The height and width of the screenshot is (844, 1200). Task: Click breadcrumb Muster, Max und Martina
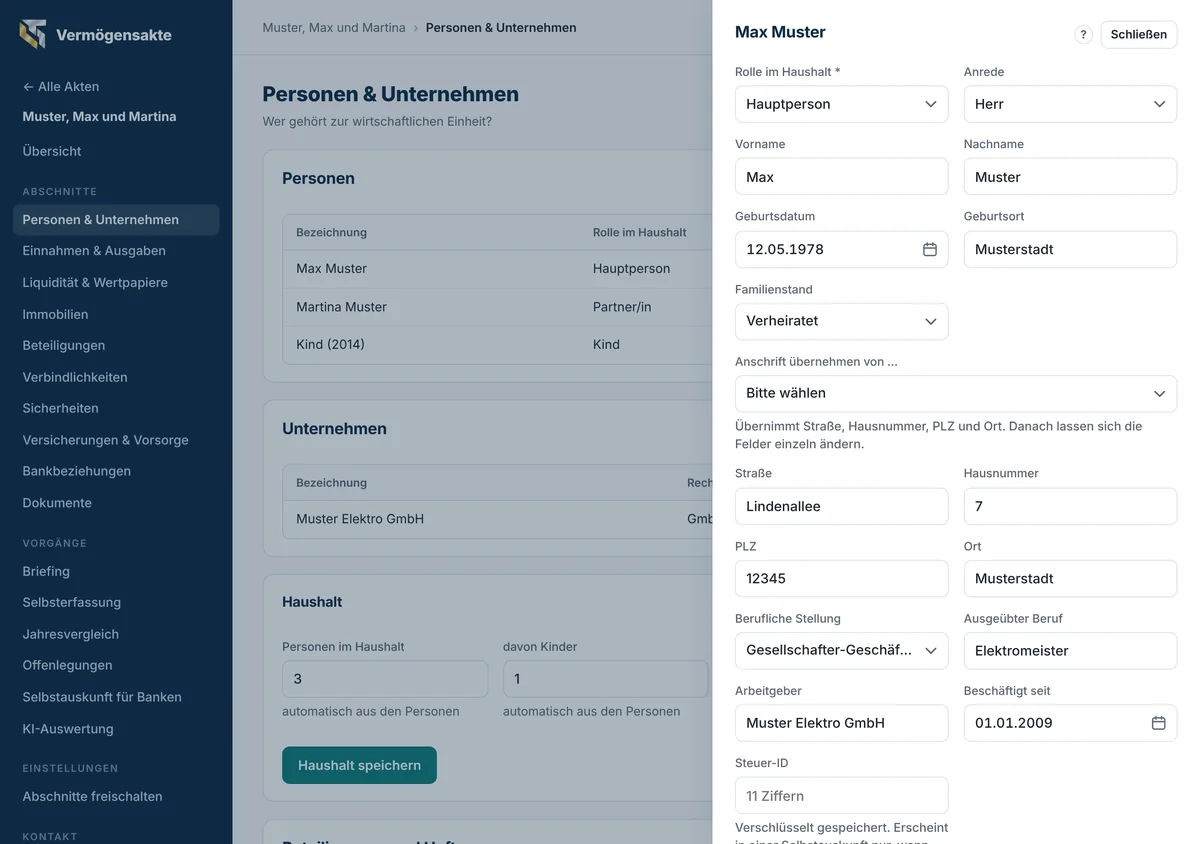334,27
